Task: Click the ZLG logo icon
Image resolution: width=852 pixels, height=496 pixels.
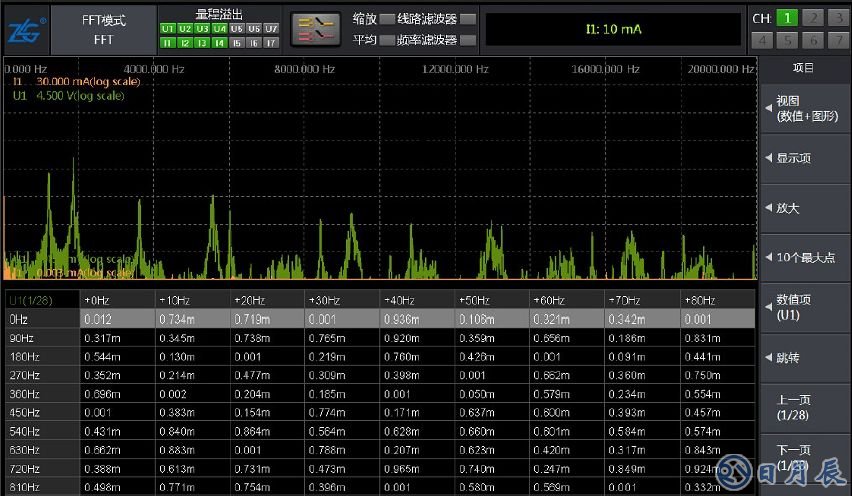Action: [24, 29]
